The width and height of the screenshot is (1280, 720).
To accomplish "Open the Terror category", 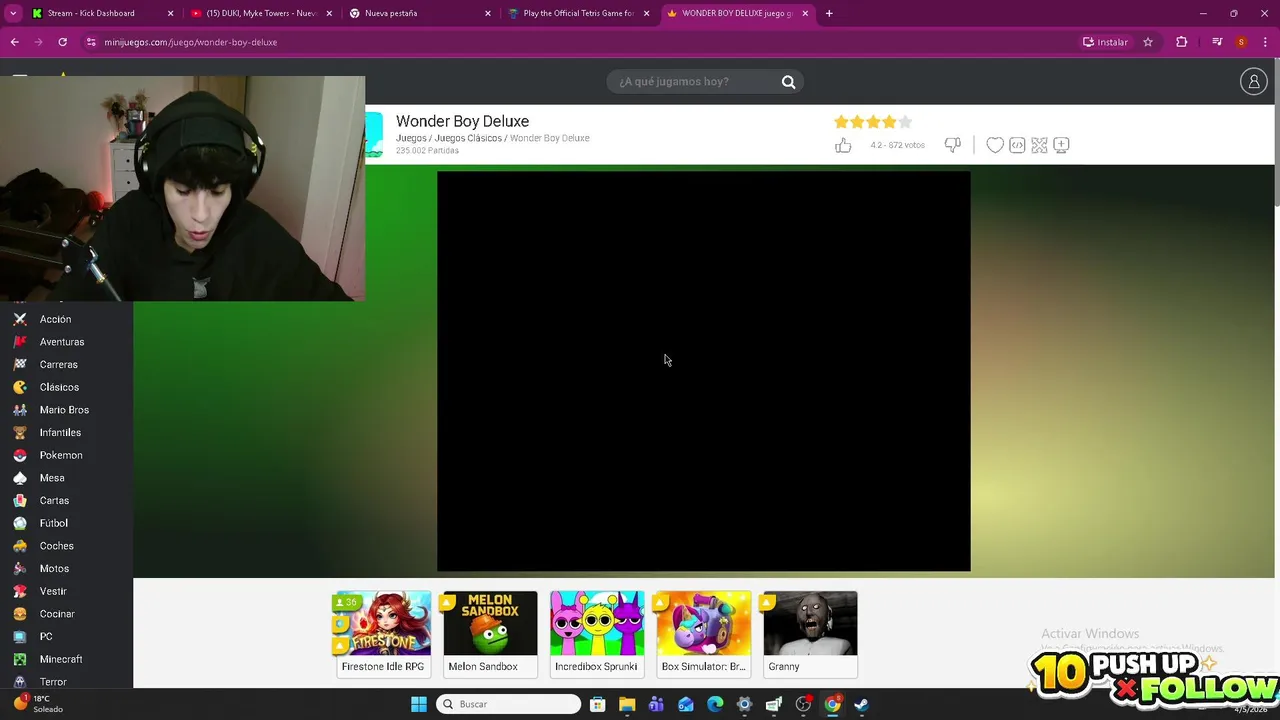I will tap(53, 682).
